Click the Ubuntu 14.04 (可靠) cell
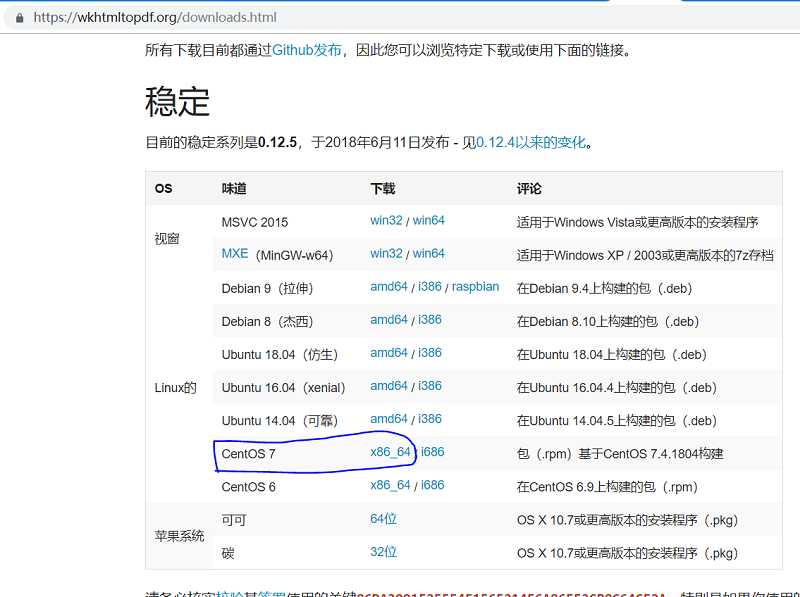This screenshot has height=597, width=800. [280, 421]
